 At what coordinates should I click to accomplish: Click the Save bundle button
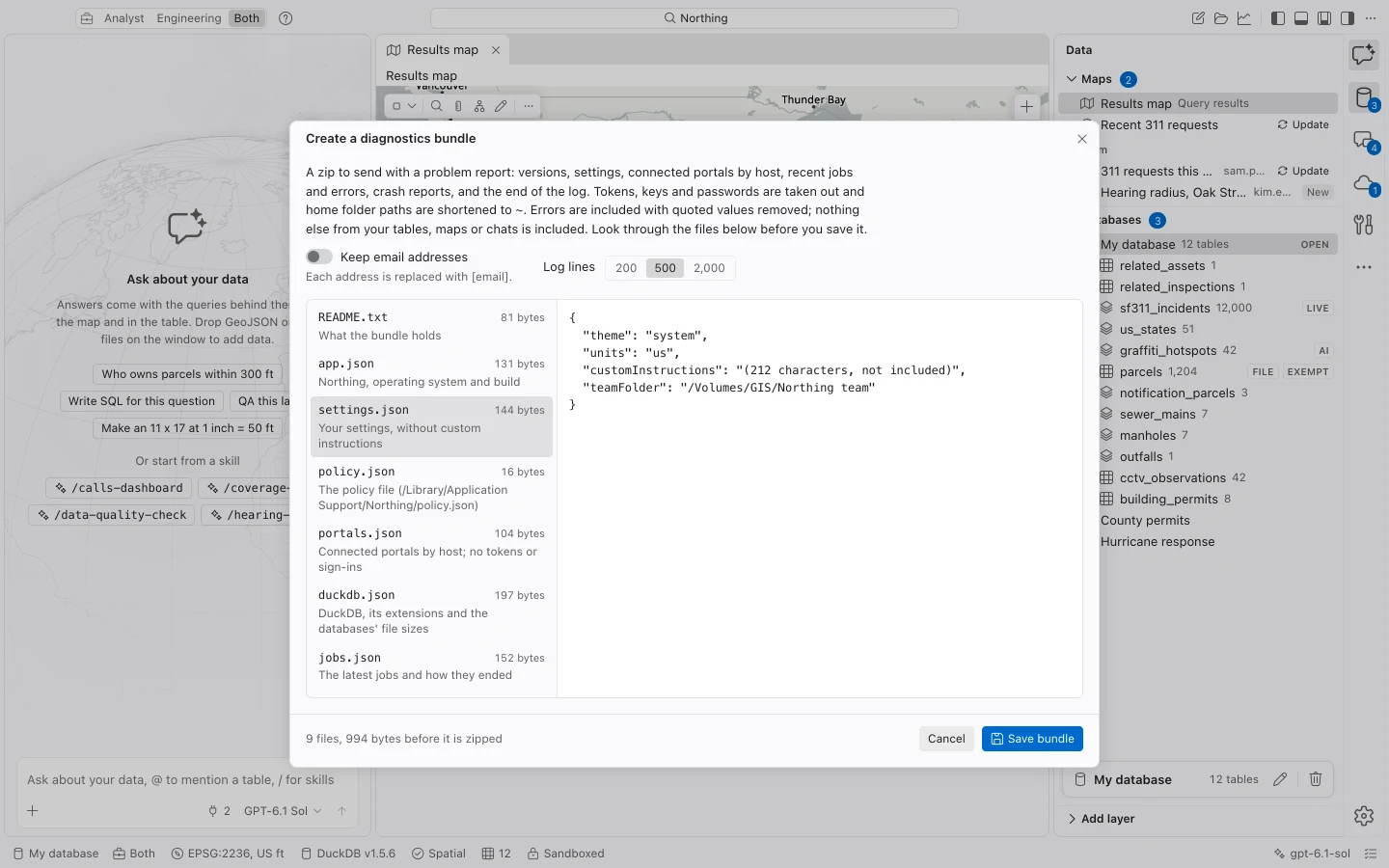tap(1032, 739)
